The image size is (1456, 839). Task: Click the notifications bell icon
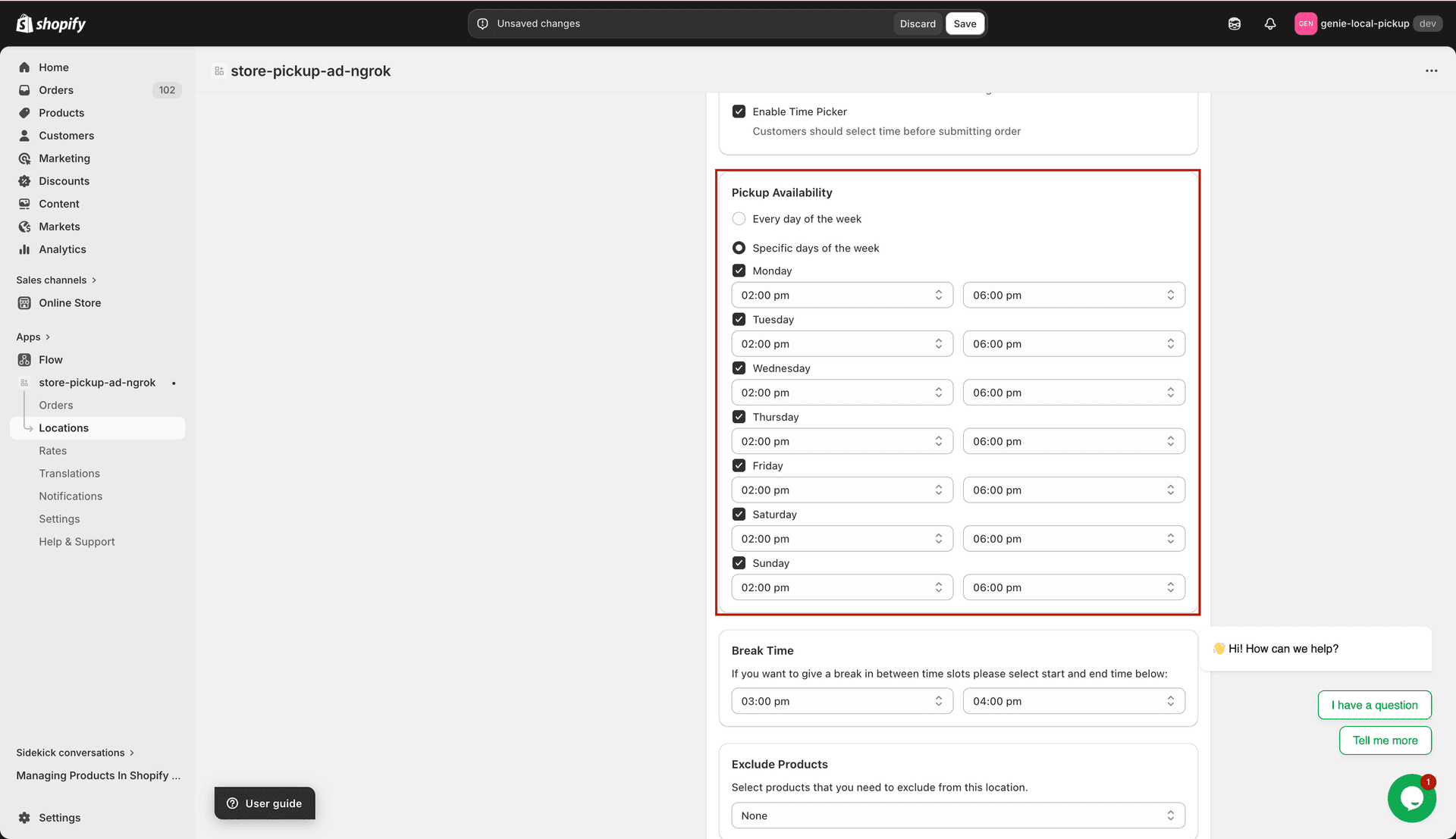[x=1270, y=23]
